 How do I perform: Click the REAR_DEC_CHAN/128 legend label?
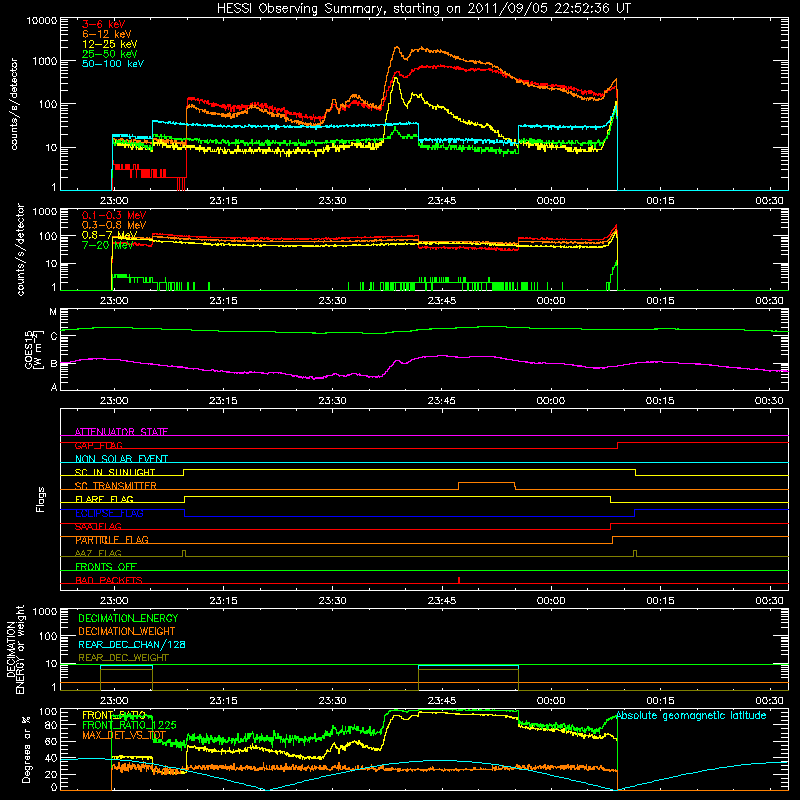point(132,644)
